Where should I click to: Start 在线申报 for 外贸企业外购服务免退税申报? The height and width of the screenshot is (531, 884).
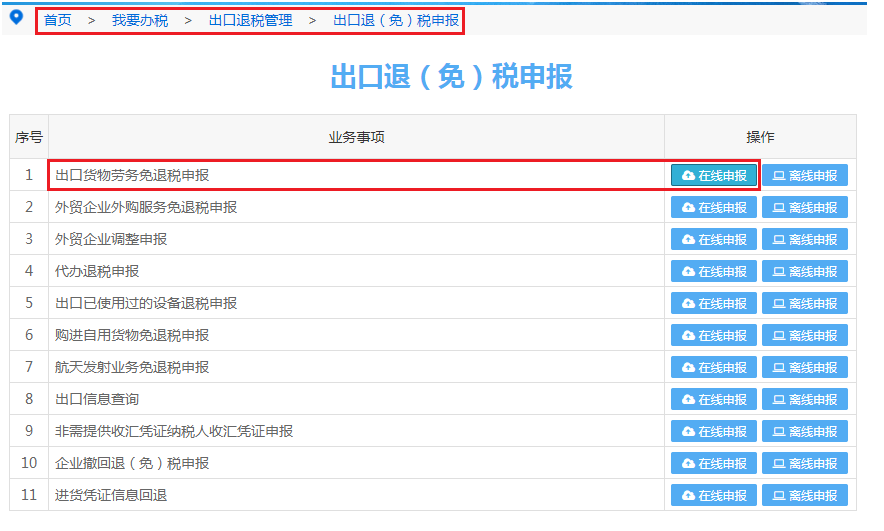click(714, 207)
